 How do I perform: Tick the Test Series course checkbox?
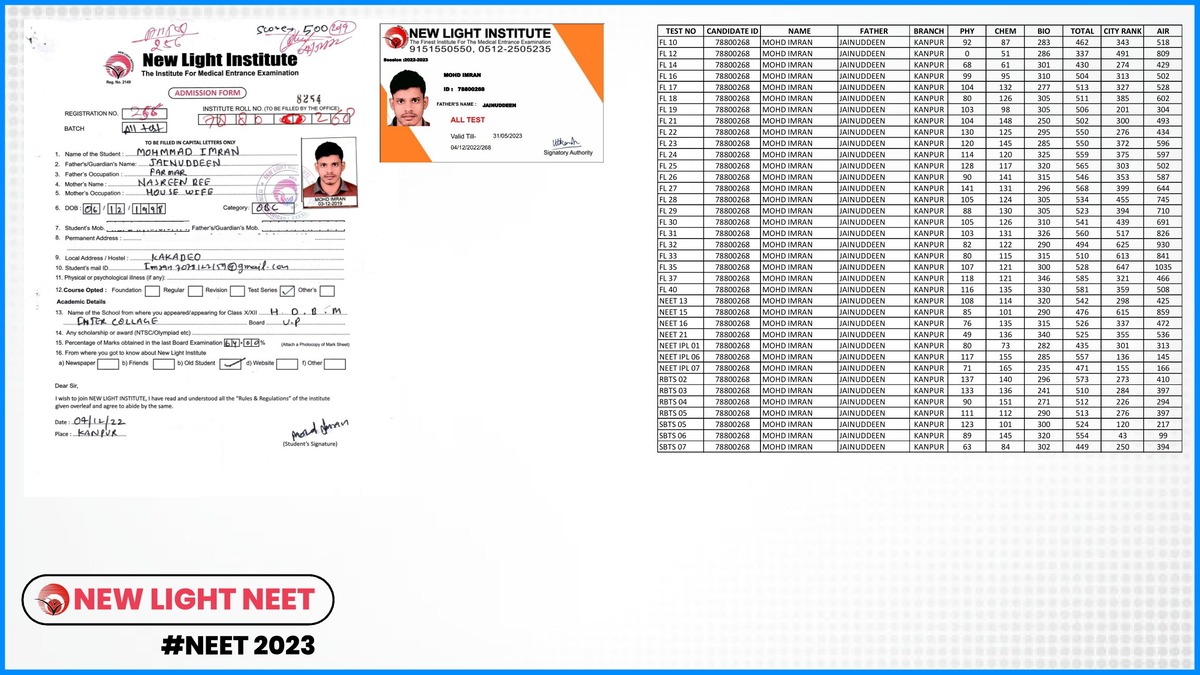pos(288,291)
